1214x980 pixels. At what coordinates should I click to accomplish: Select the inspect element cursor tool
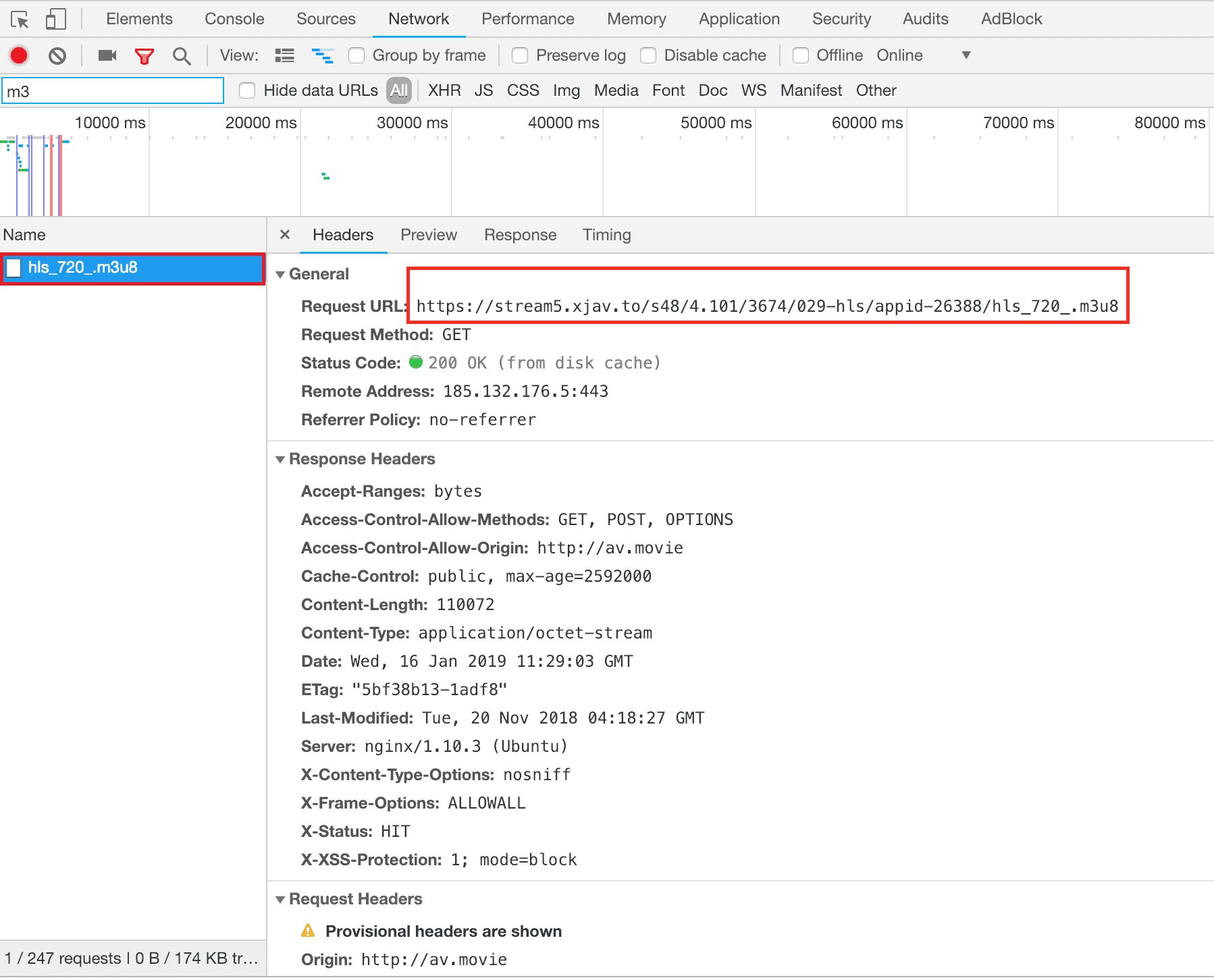click(20, 19)
